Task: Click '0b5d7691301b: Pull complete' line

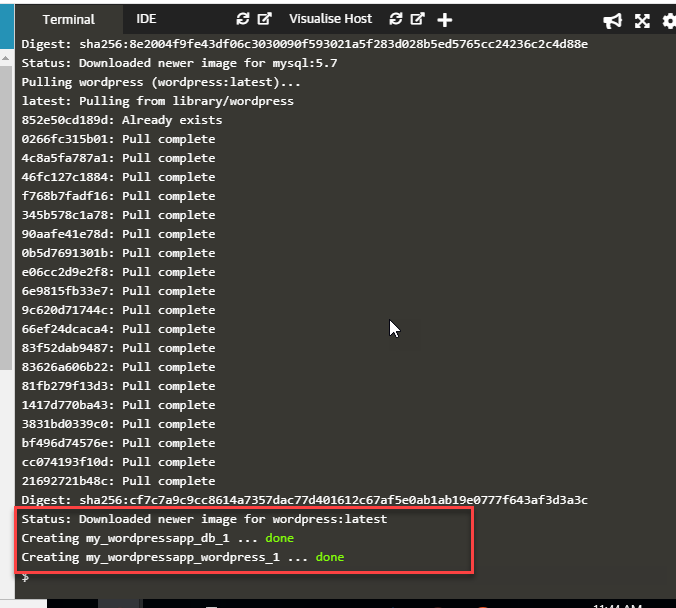Action: tap(118, 253)
